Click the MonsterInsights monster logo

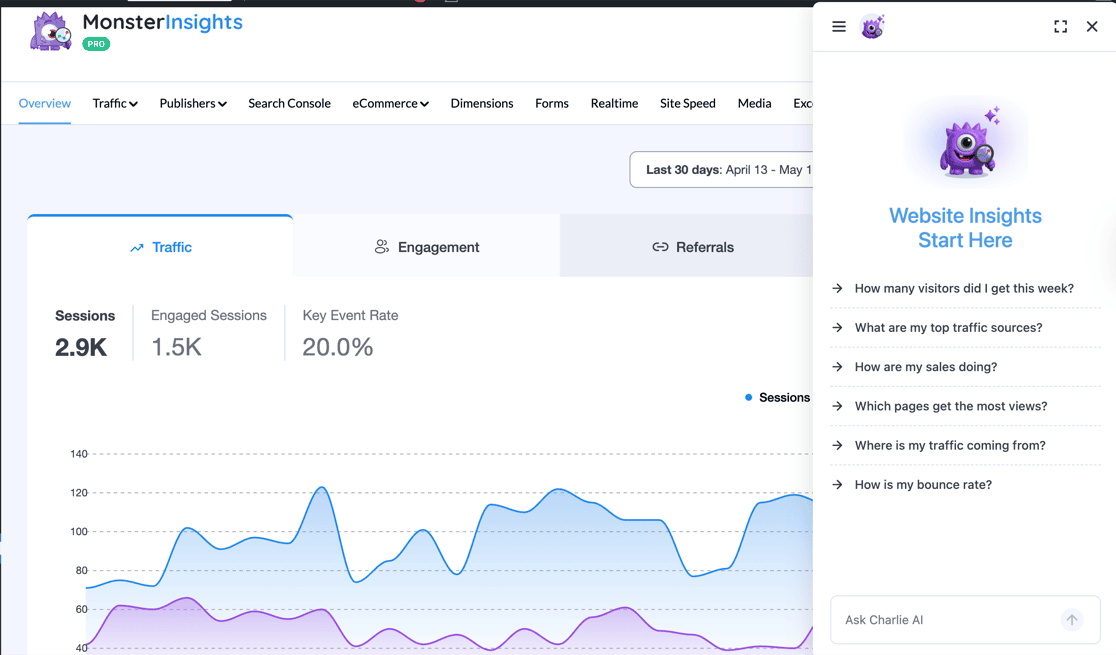pos(51,31)
